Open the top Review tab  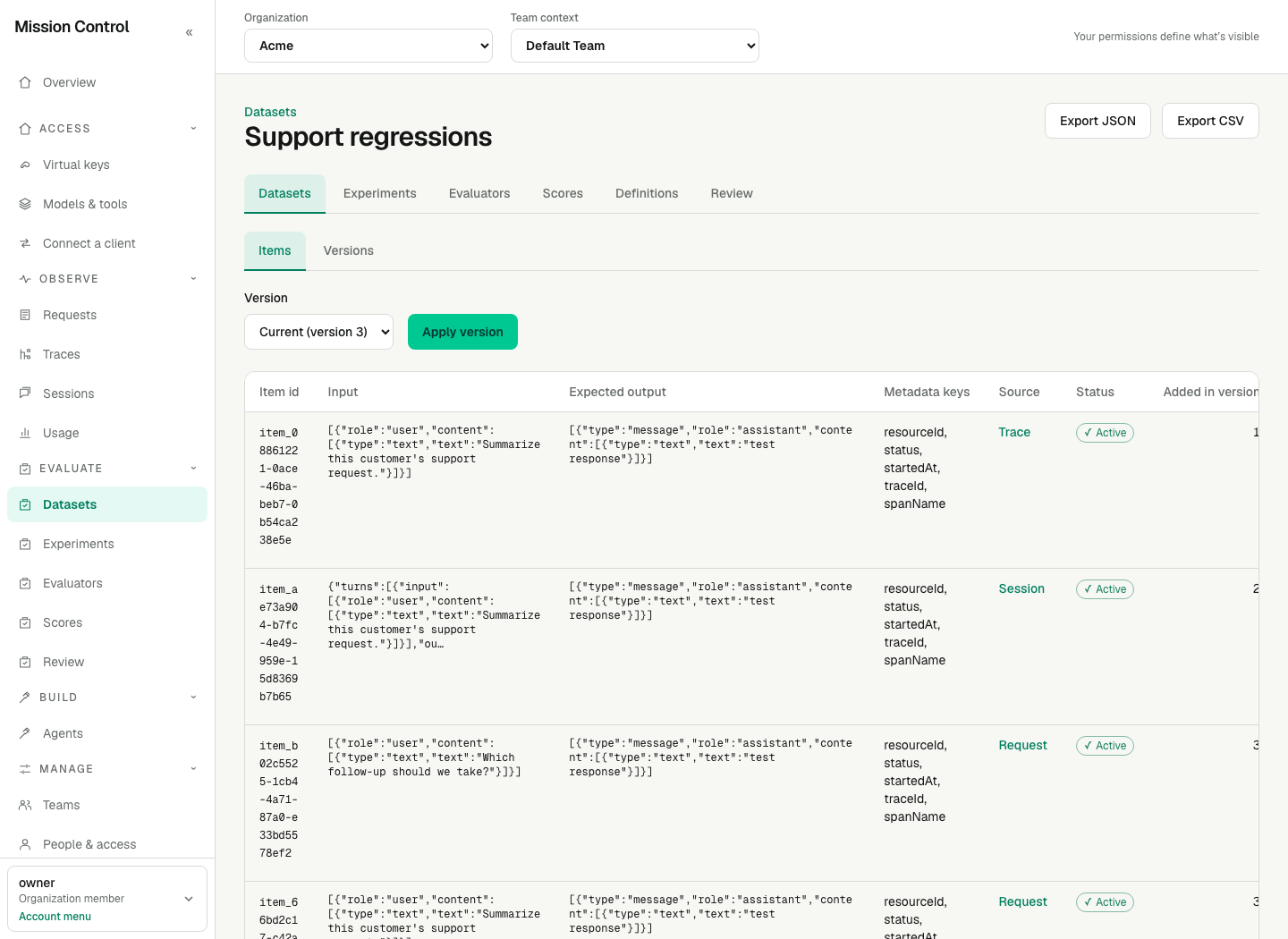click(732, 193)
